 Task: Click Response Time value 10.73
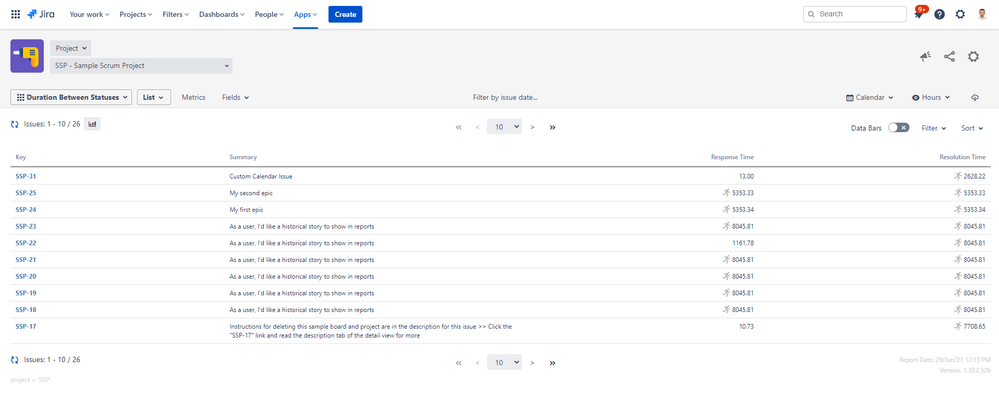click(x=747, y=326)
